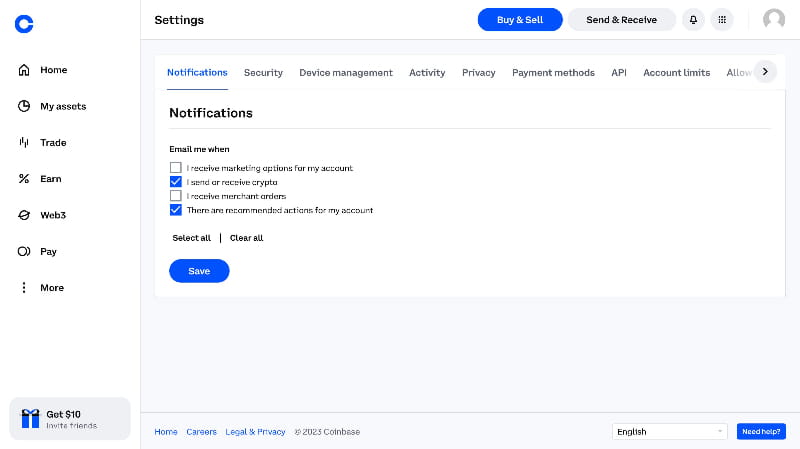Screen dimensions: 800x449
Task: Expand the More sidebar menu
Action: [50, 288]
